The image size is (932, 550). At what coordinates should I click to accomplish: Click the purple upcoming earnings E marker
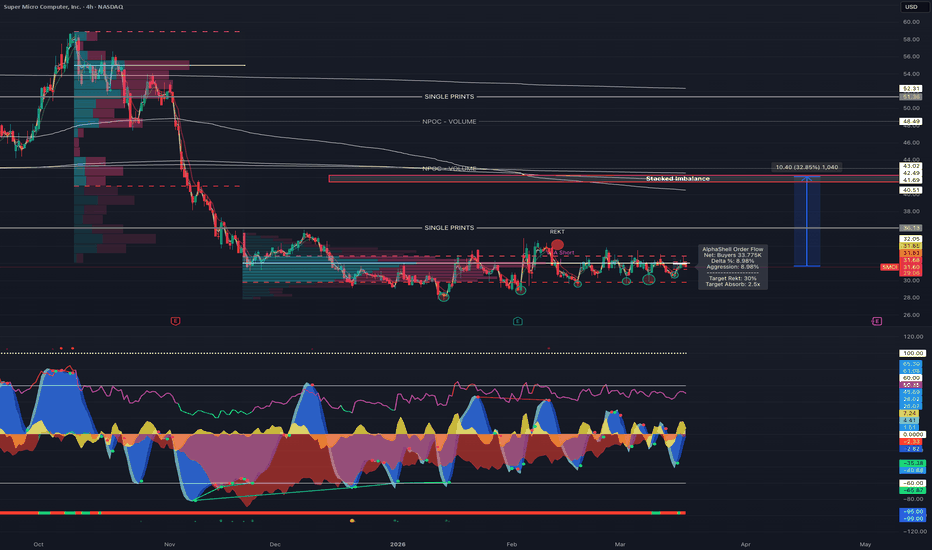click(876, 320)
